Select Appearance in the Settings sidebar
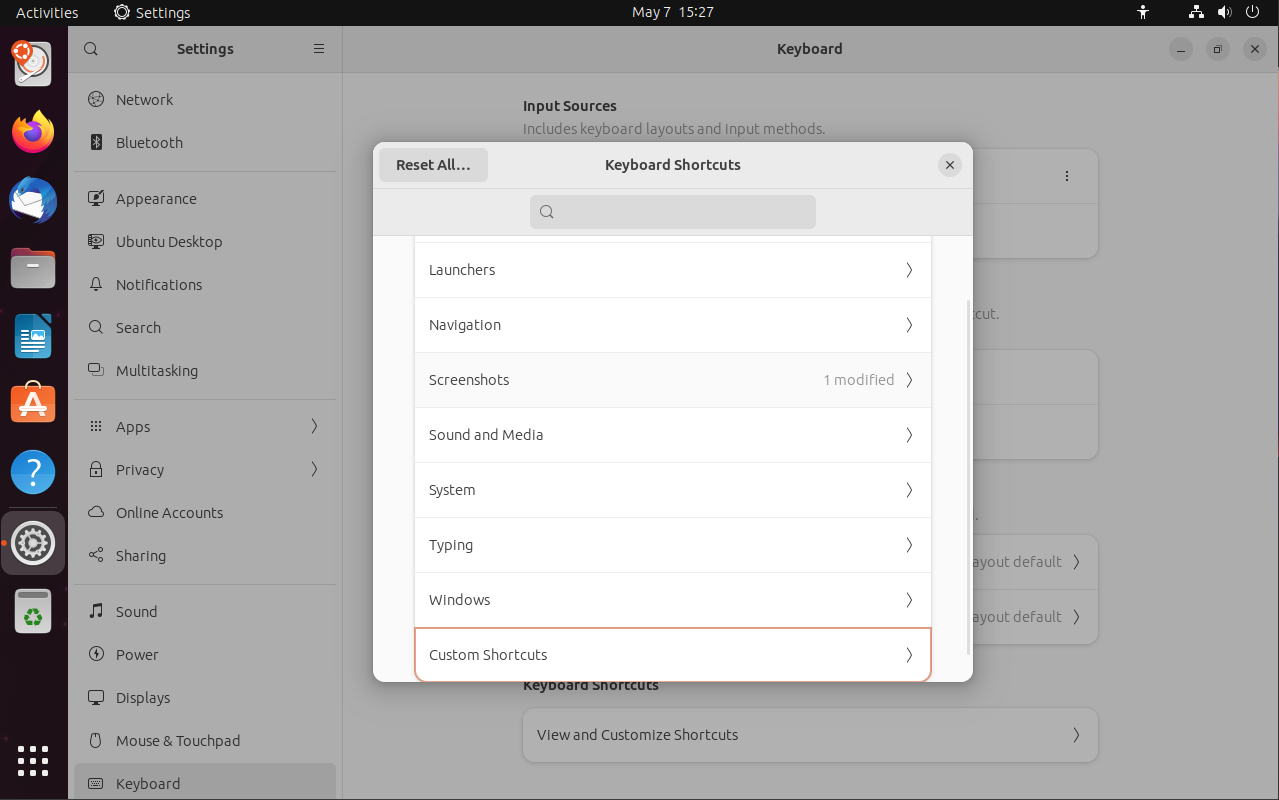 [205, 199]
